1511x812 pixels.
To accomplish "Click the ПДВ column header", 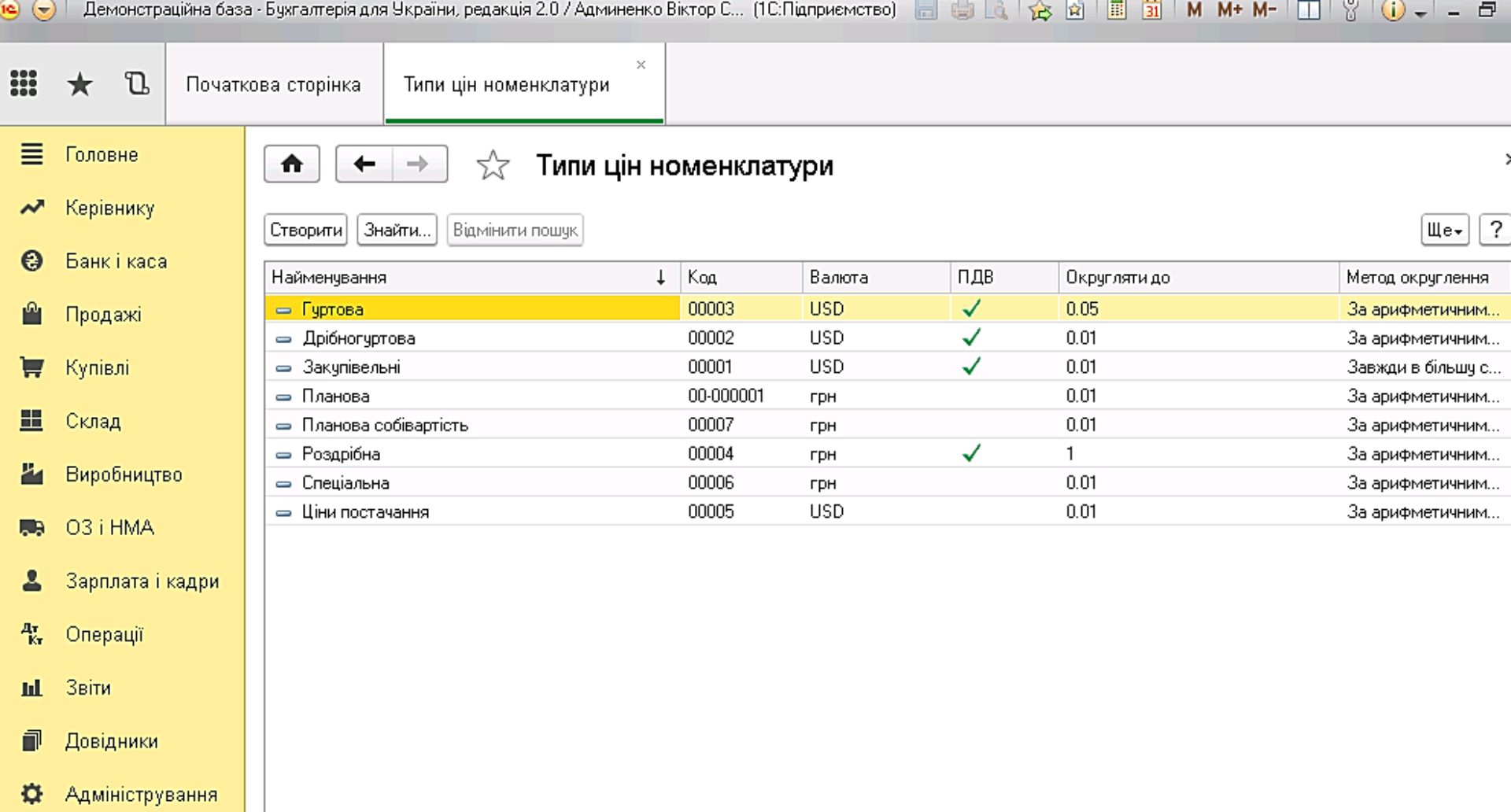I will (1004, 277).
